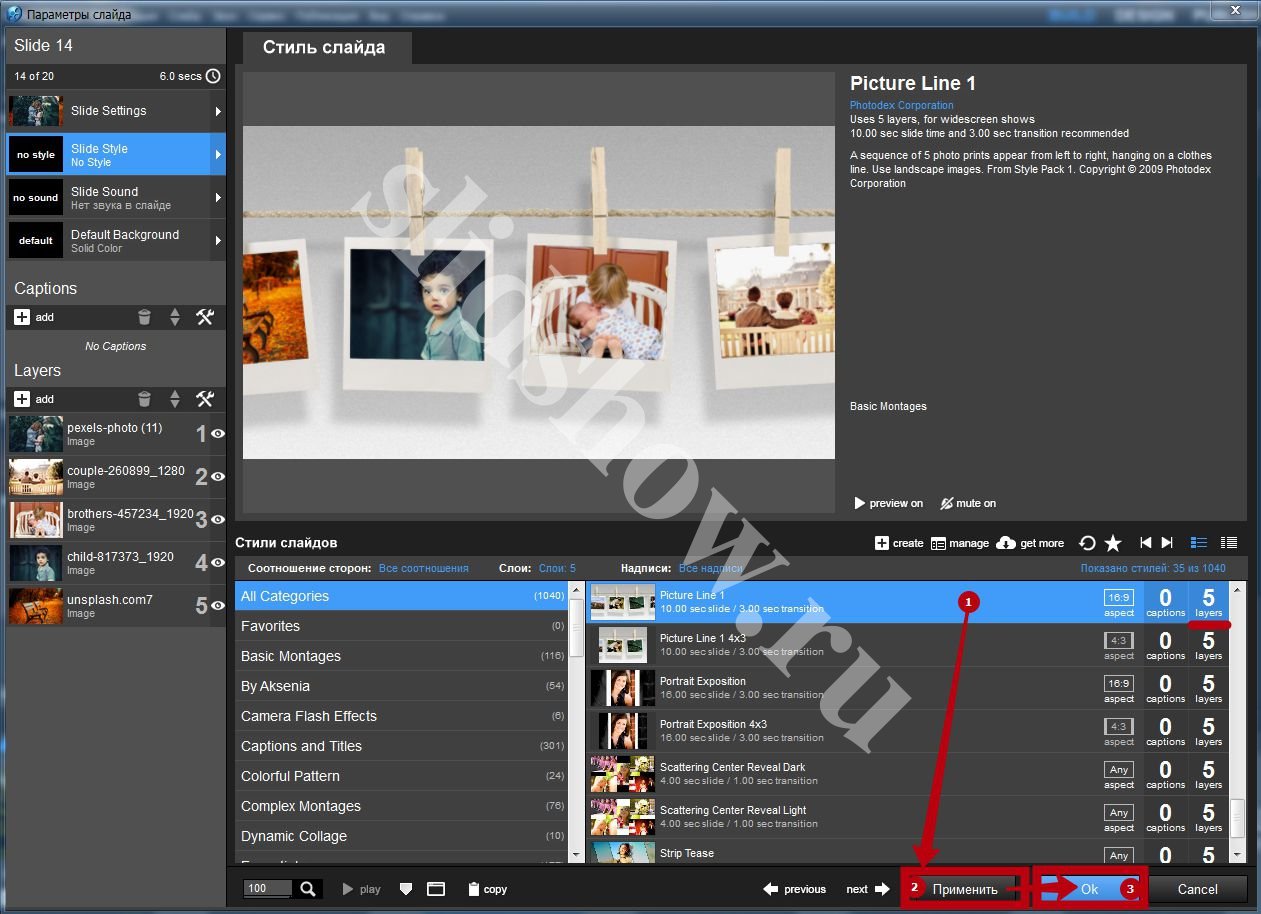The image size is (1261, 914).
Task: Select the Dynamic Collage category
Action: pyautogui.click(x=401, y=836)
